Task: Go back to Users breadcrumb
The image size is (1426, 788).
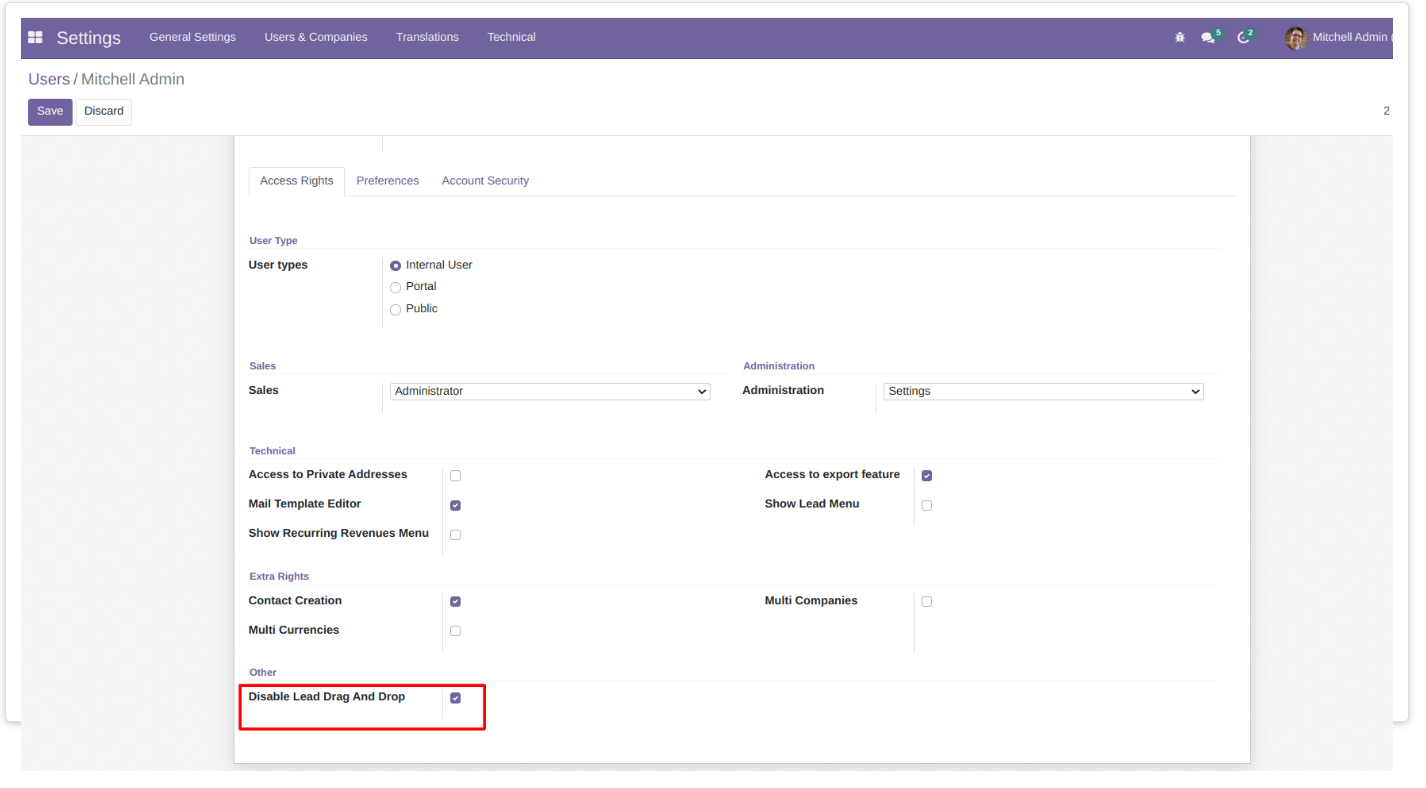Action: [49, 79]
